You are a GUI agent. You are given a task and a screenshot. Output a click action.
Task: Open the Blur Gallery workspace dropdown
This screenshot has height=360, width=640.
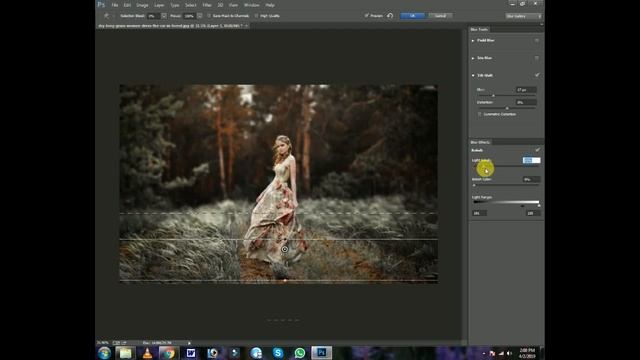(x=524, y=16)
